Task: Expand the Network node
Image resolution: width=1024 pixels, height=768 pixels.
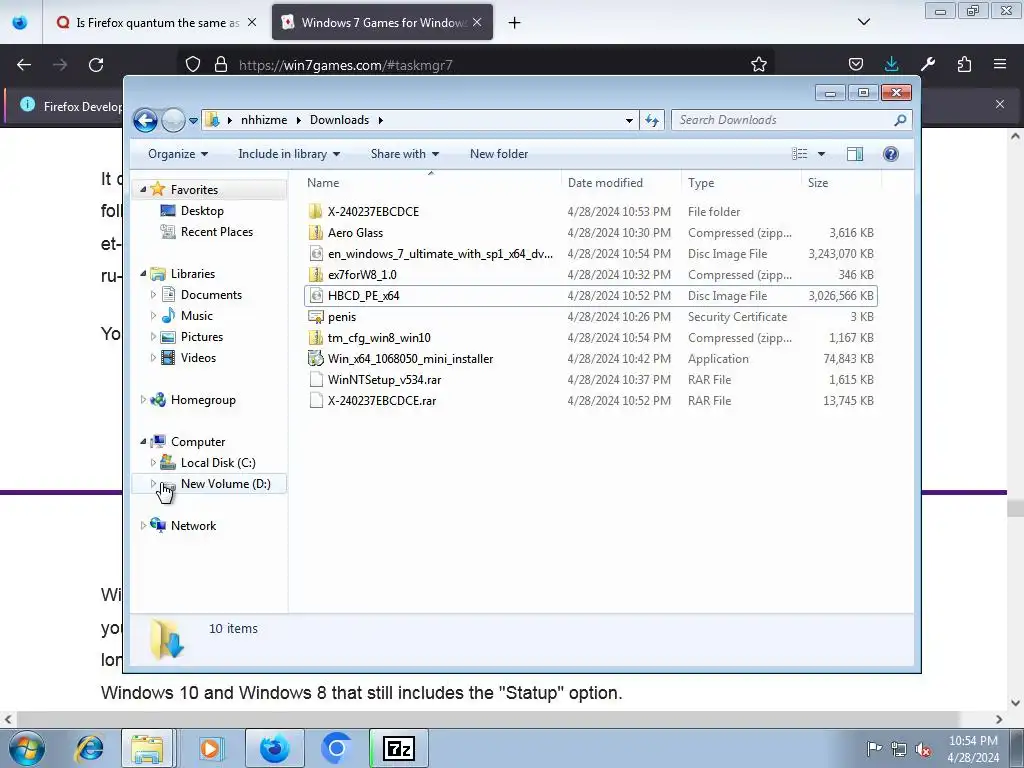Action: coord(143,526)
